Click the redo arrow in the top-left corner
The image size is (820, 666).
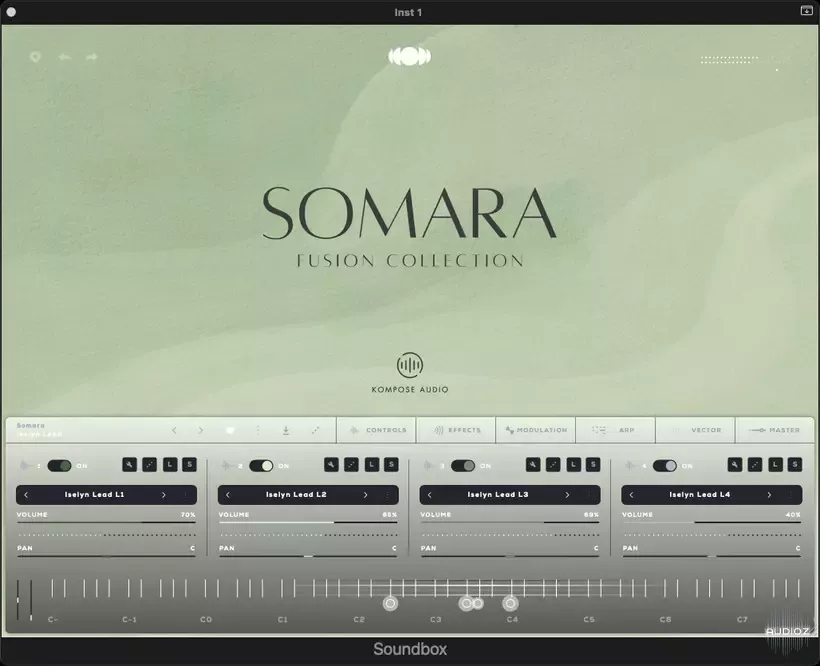click(x=92, y=56)
